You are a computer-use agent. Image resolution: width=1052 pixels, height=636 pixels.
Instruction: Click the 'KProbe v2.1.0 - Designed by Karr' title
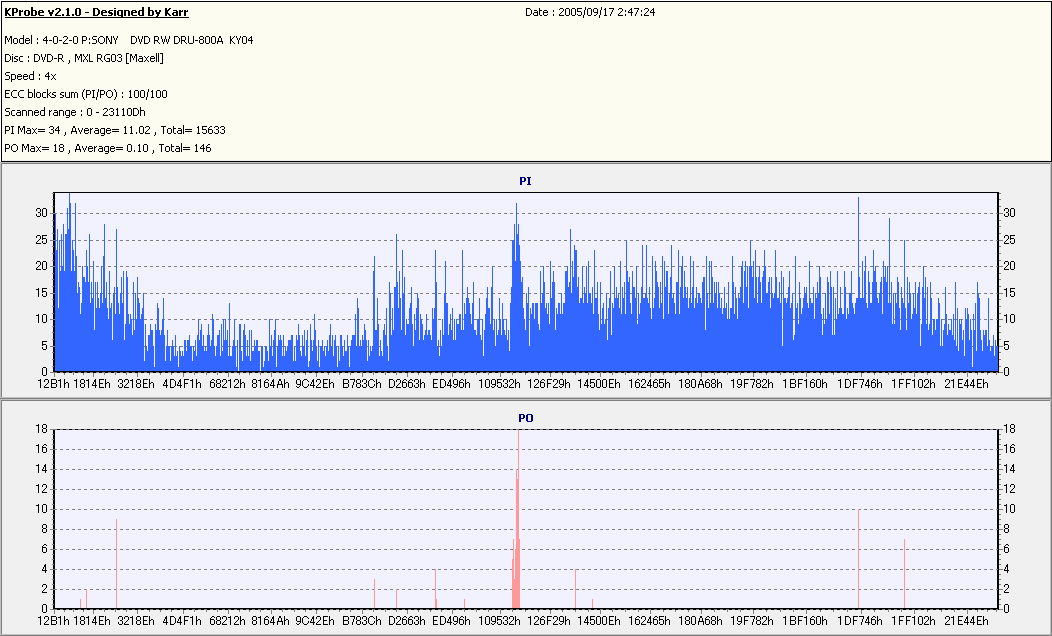click(x=97, y=12)
